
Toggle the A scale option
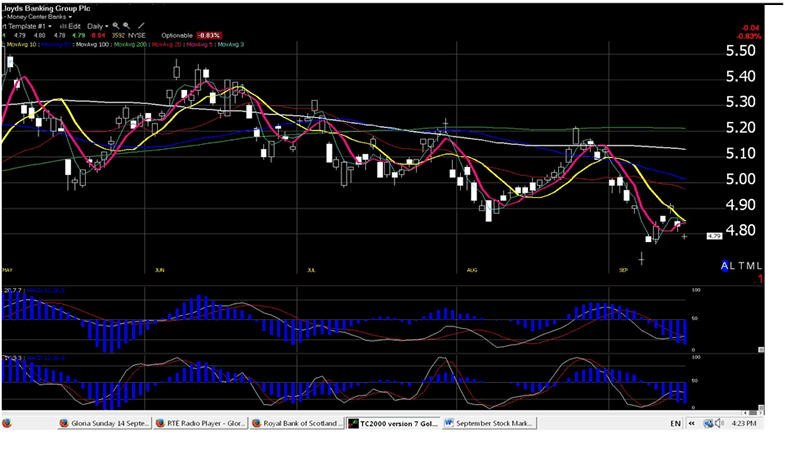(x=725, y=265)
